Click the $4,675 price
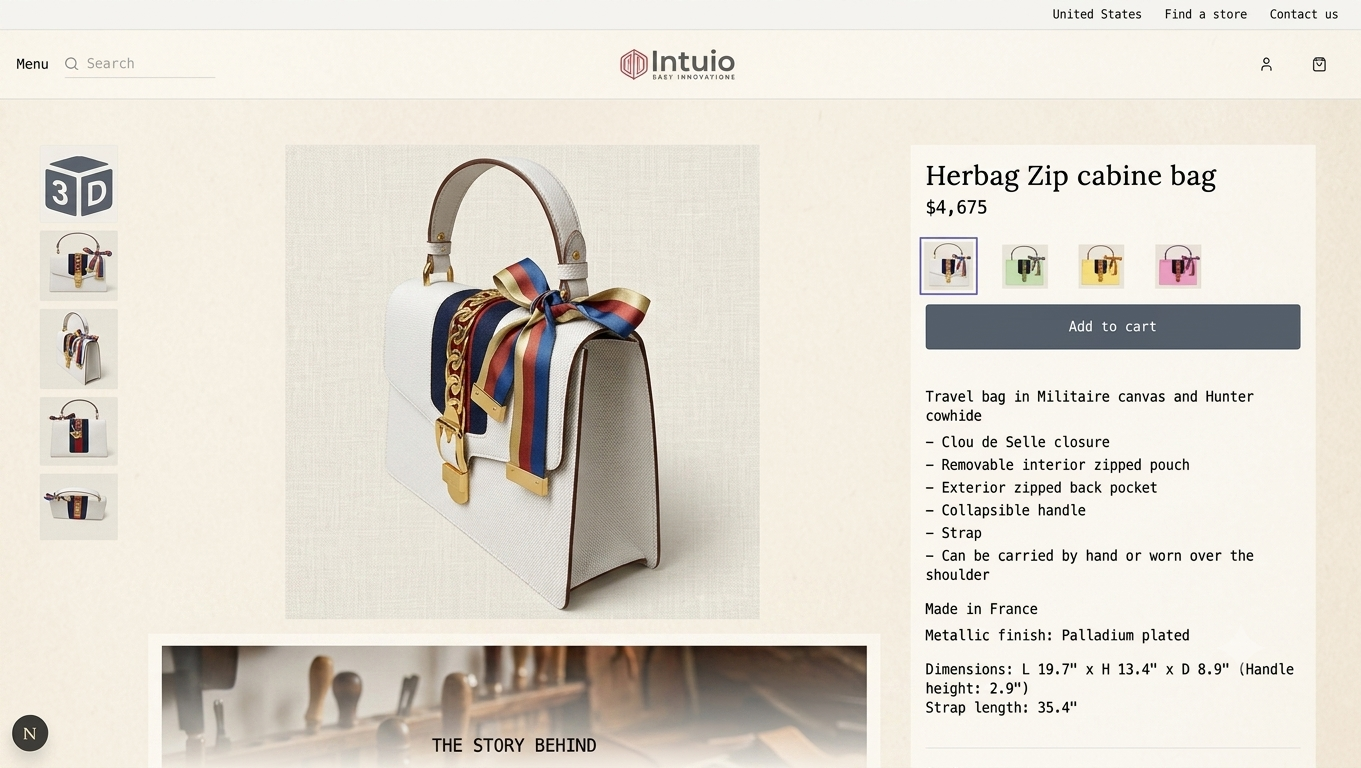 tap(956, 208)
